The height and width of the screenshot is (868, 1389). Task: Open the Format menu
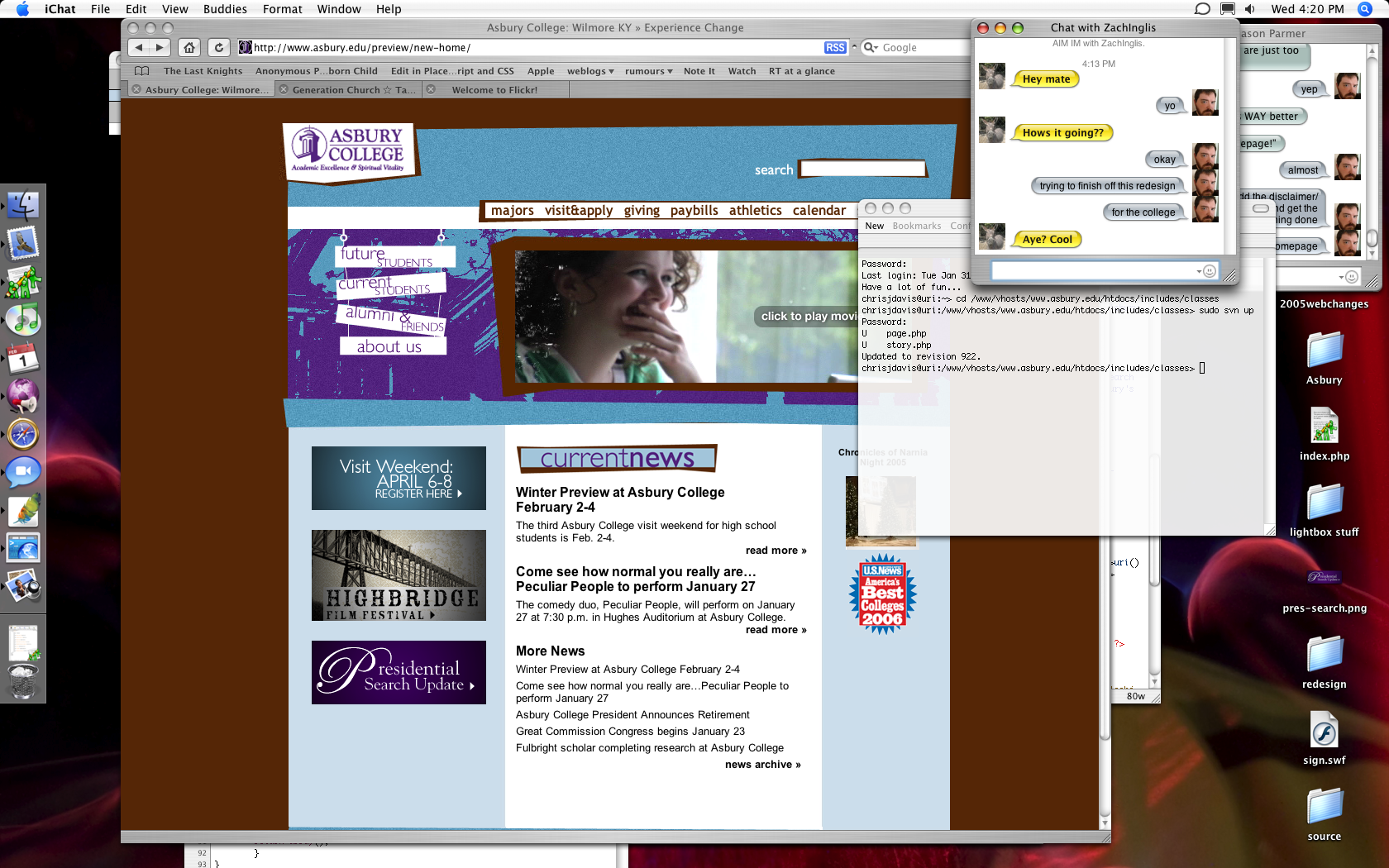click(x=283, y=9)
